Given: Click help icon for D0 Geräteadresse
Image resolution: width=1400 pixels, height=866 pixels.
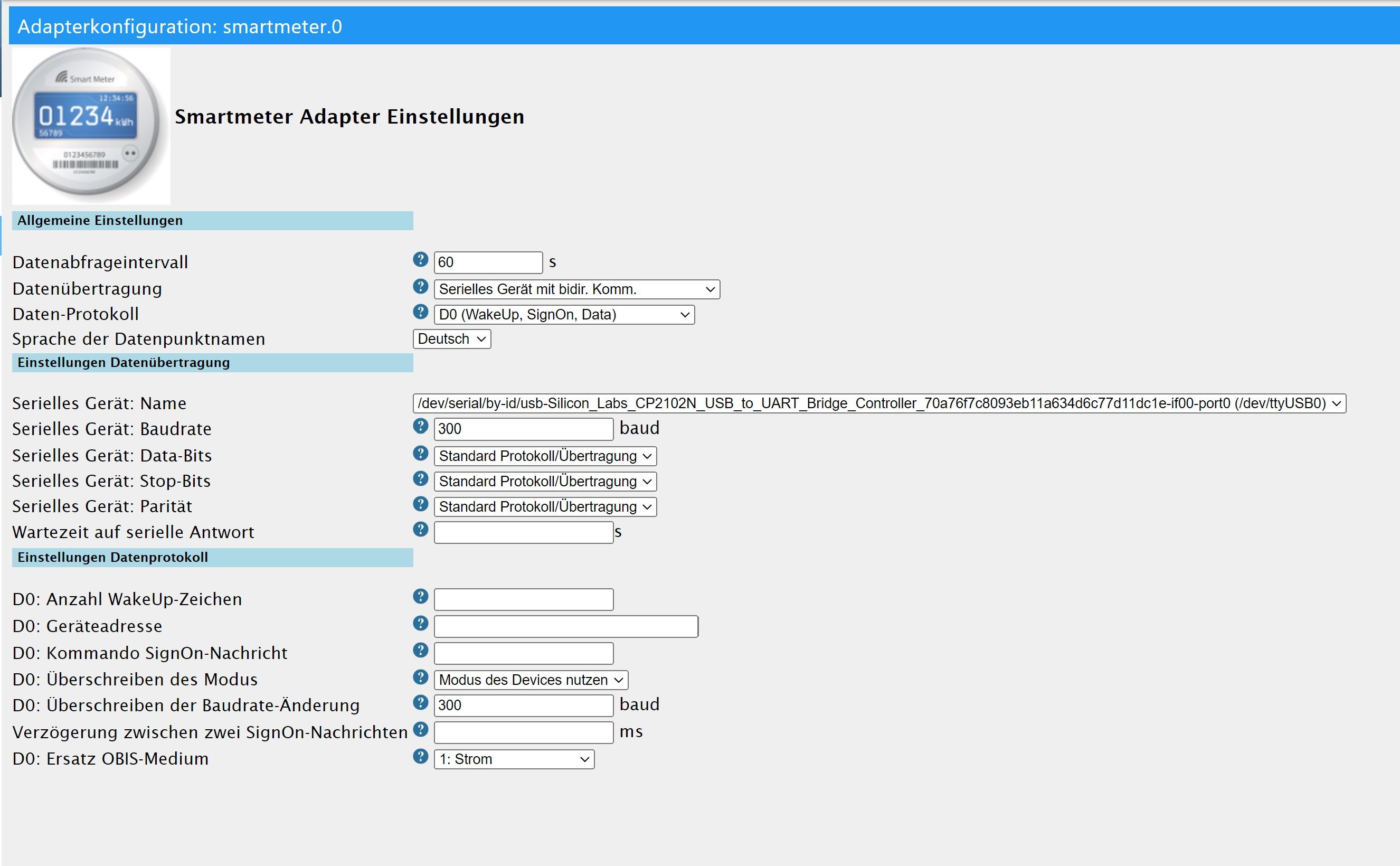Looking at the screenshot, I should (420, 623).
